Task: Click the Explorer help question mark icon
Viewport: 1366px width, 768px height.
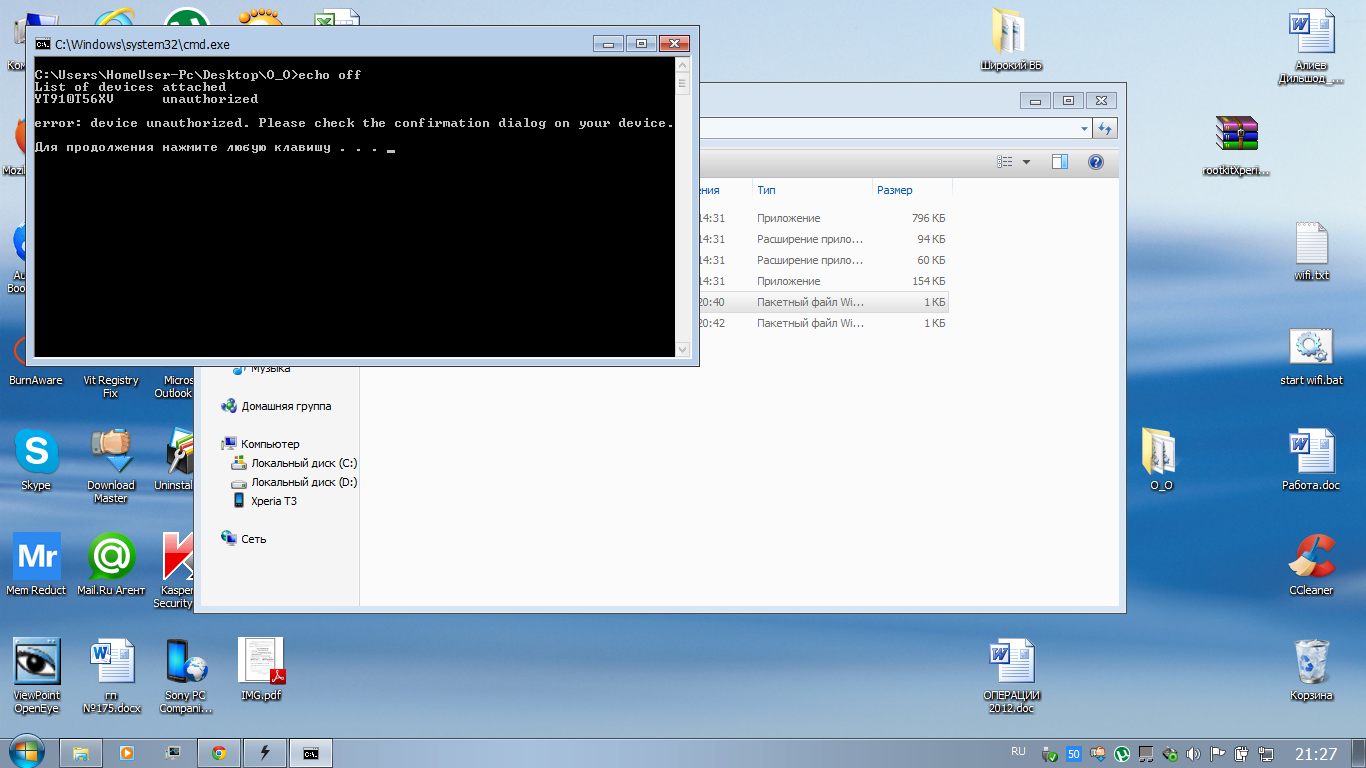Action: coord(1095,162)
